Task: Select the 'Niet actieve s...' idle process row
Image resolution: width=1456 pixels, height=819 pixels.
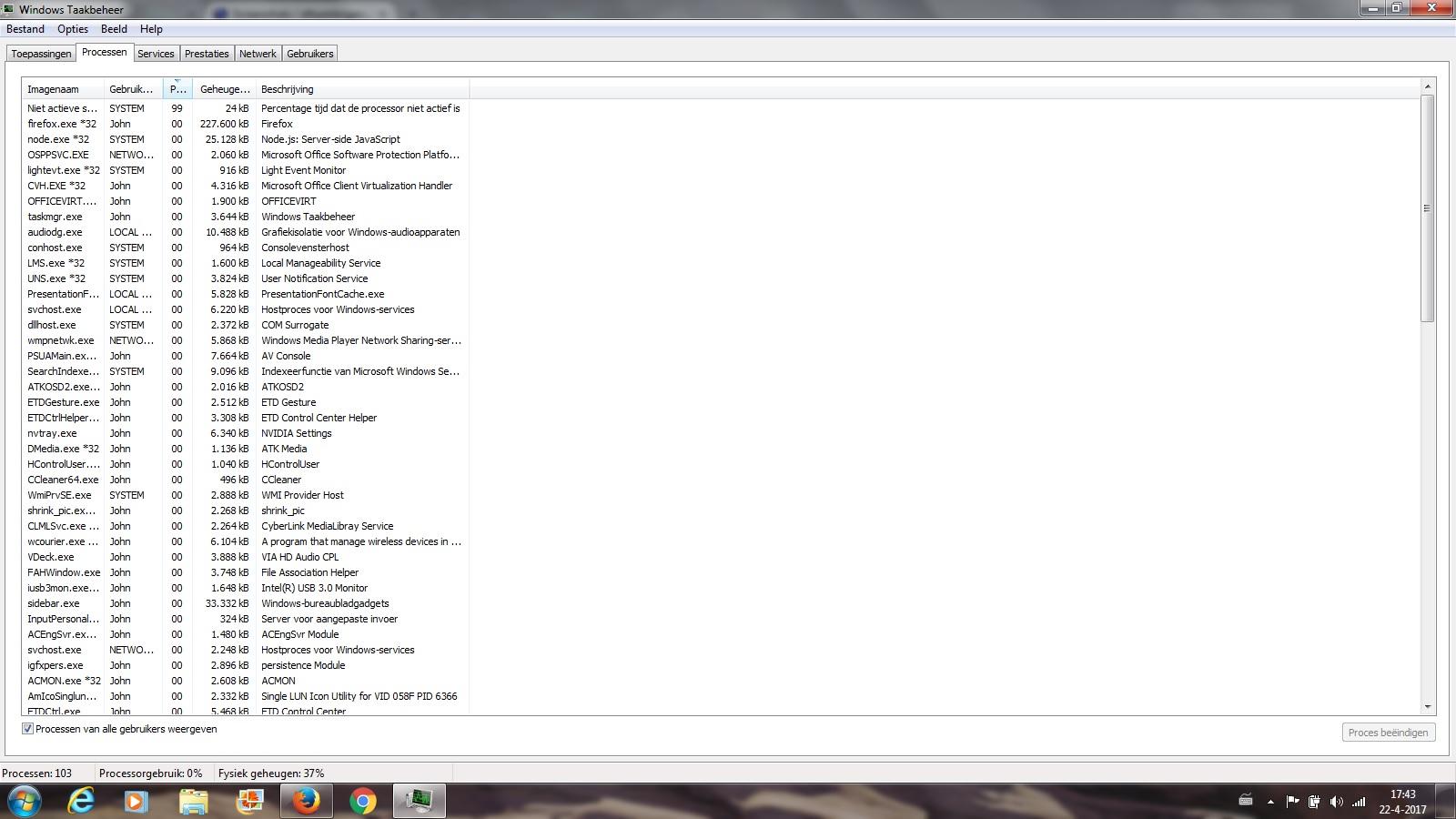Action: [x=246, y=108]
